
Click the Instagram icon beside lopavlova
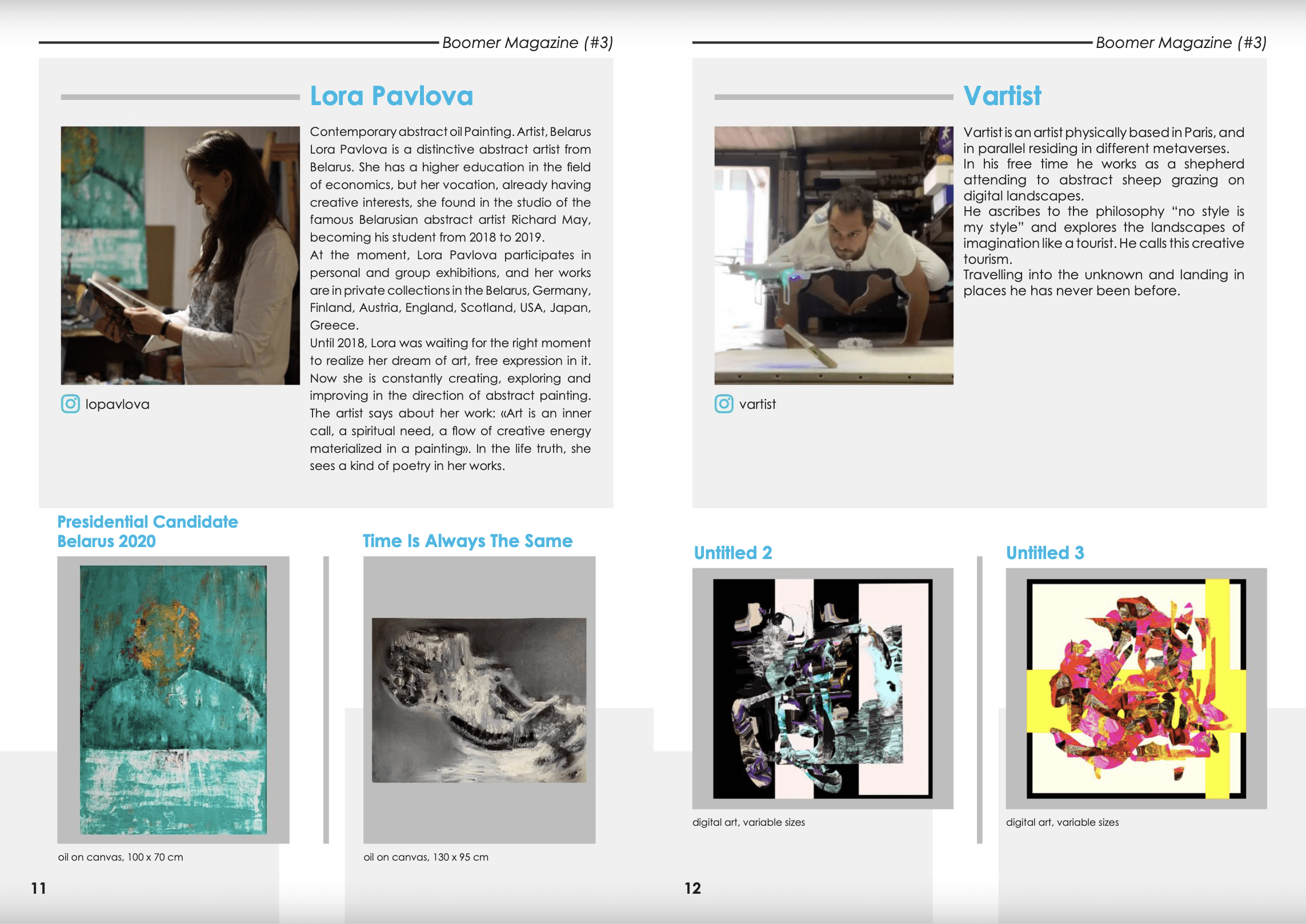coord(70,404)
